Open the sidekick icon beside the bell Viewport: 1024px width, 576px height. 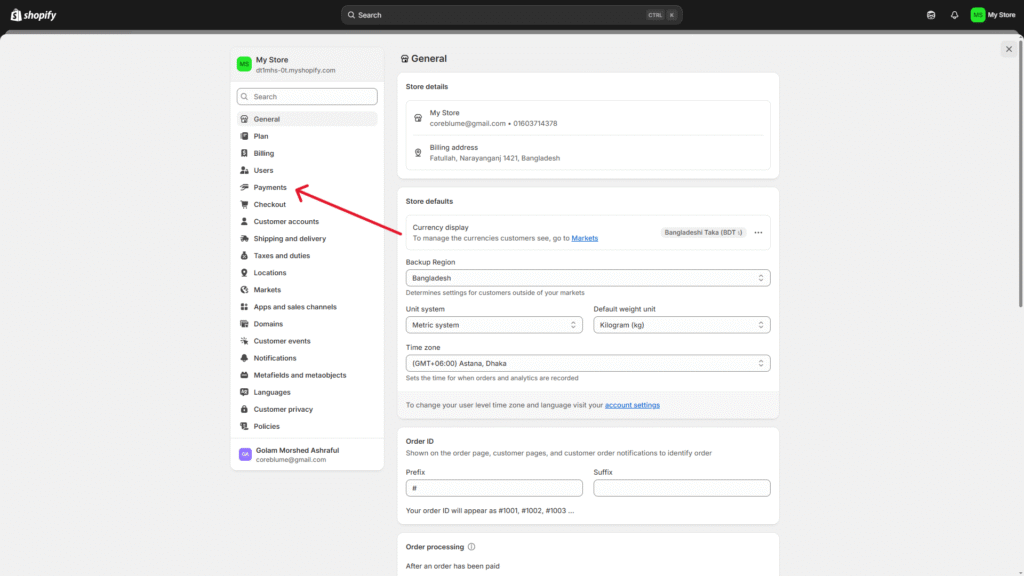[x=932, y=15]
